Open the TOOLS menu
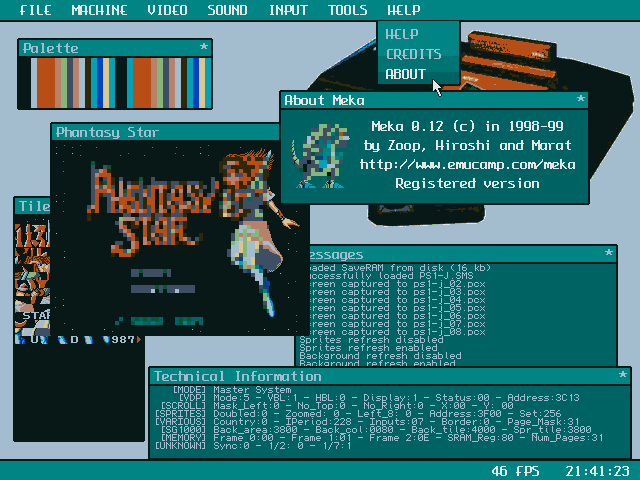The height and width of the screenshot is (480, 640). (348, 10)
